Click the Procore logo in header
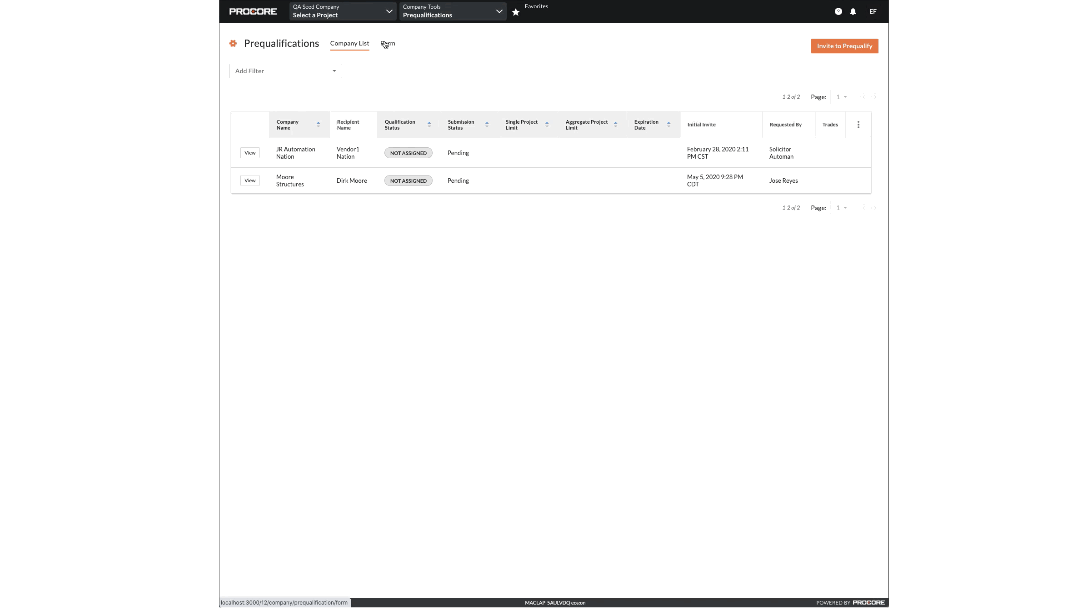The image size is (1080, 608). 252,11
